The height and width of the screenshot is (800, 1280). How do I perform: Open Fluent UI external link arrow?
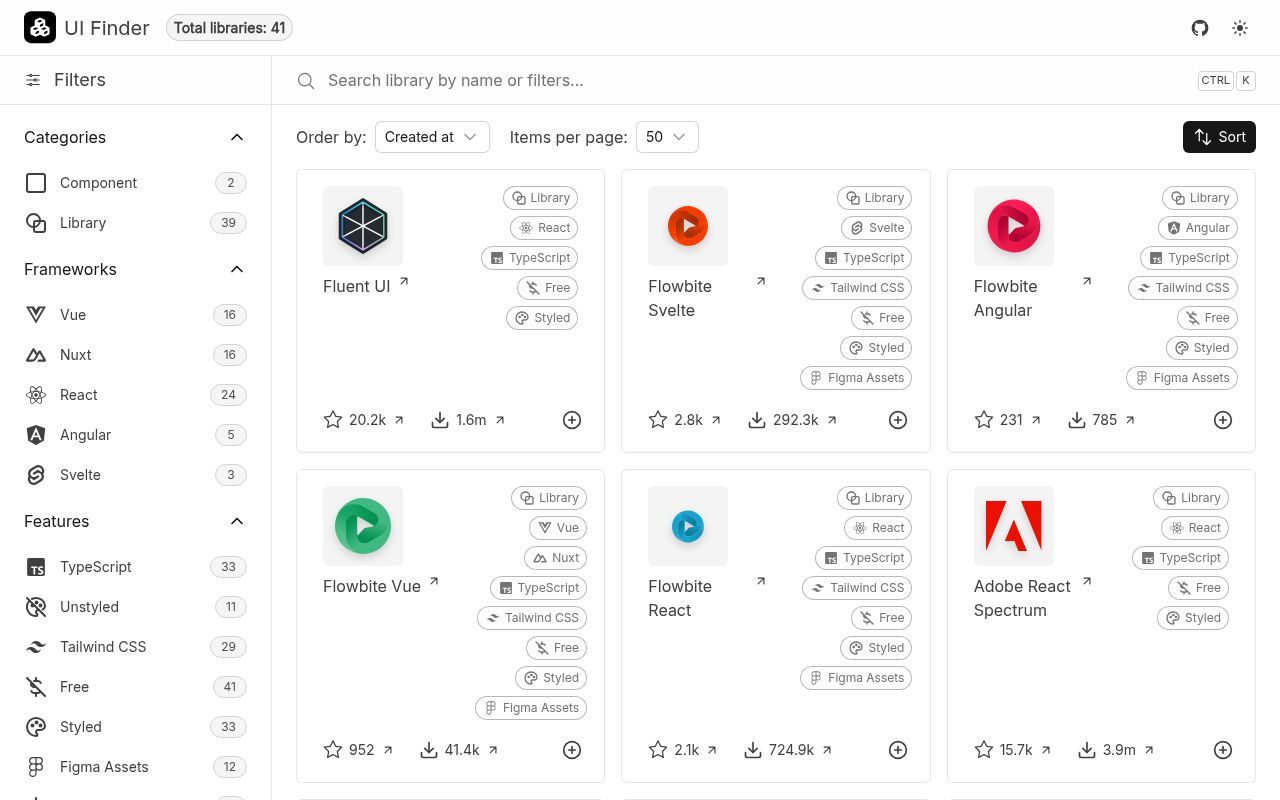coord(404,282)
